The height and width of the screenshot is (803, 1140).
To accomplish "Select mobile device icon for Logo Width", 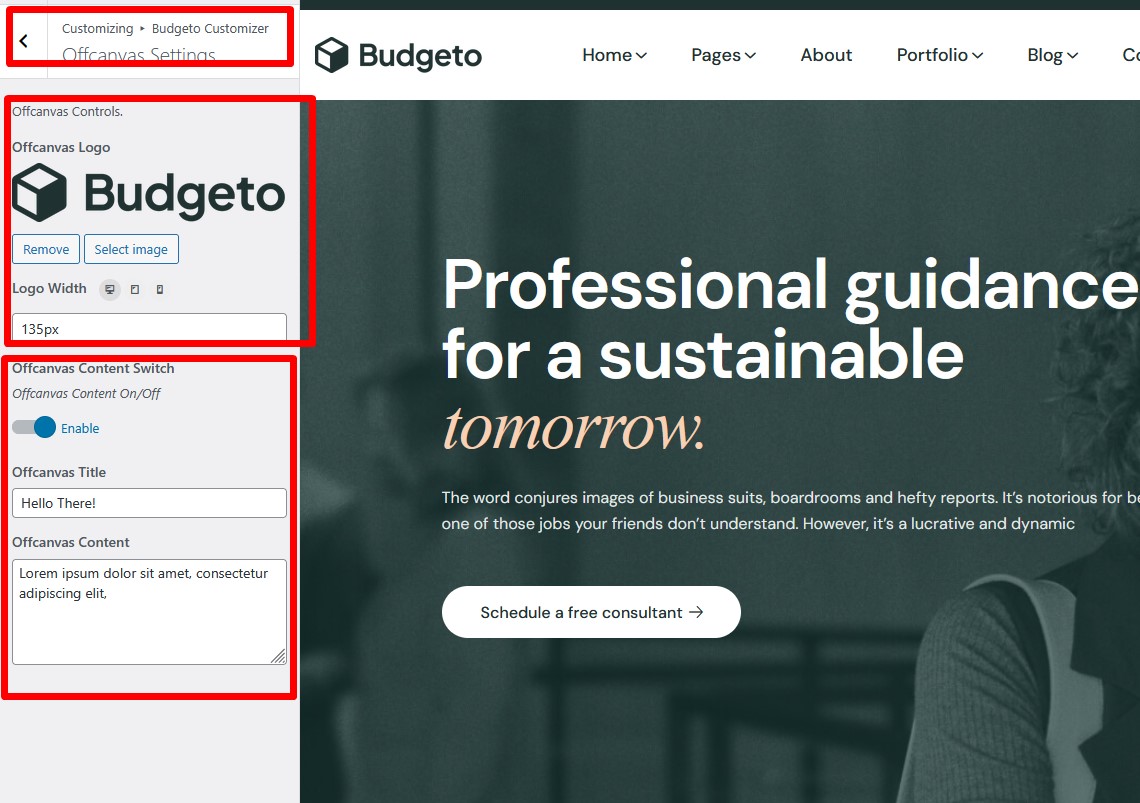I will point(160,289).
